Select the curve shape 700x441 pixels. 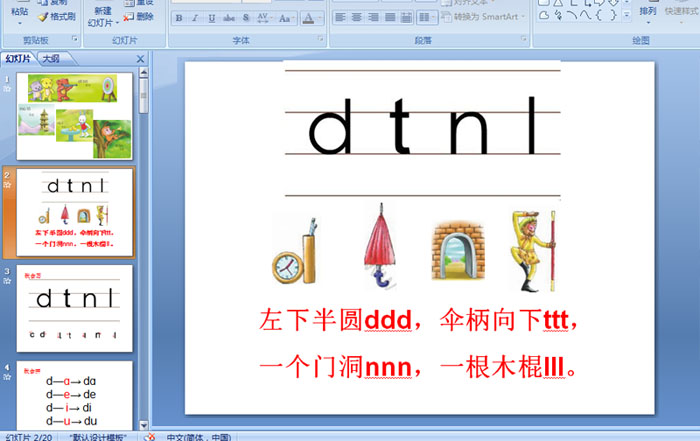tap(586, 16)
